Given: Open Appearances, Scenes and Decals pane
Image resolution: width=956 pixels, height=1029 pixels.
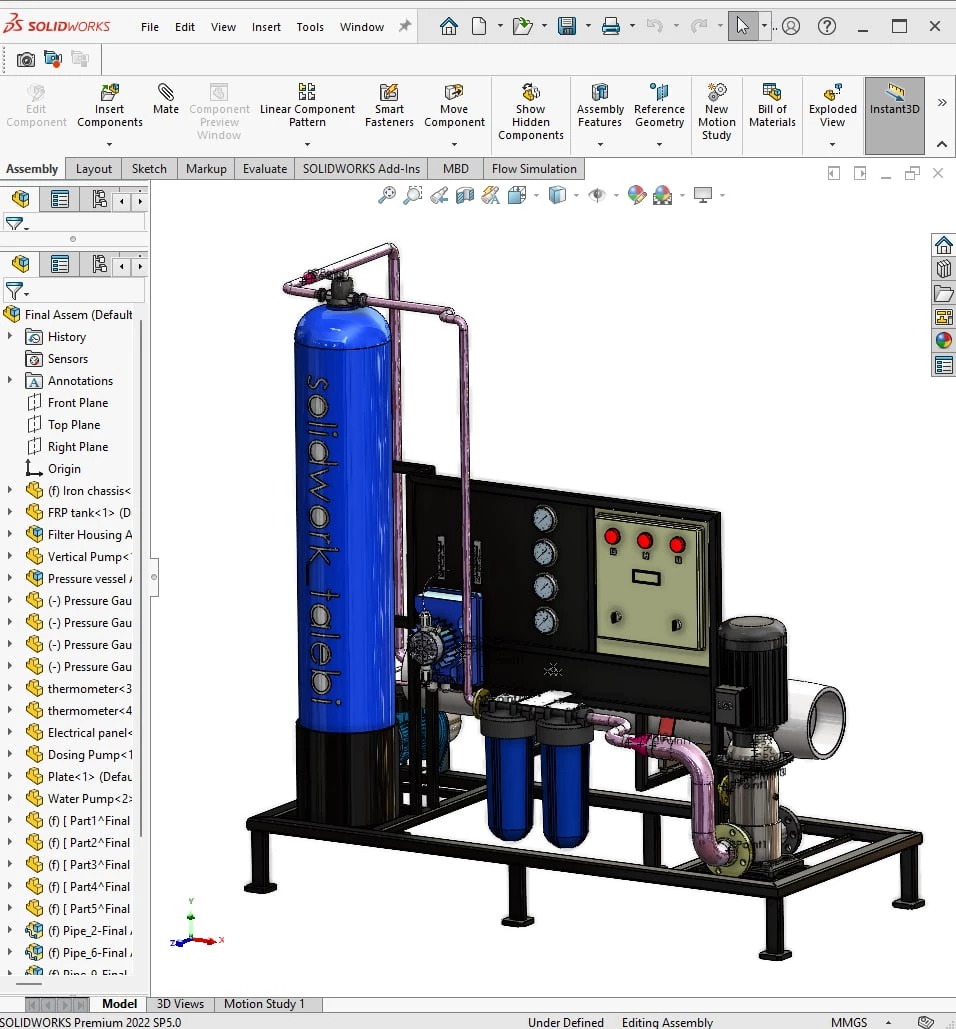Looking at the screenshot, I should coord(944,341).
